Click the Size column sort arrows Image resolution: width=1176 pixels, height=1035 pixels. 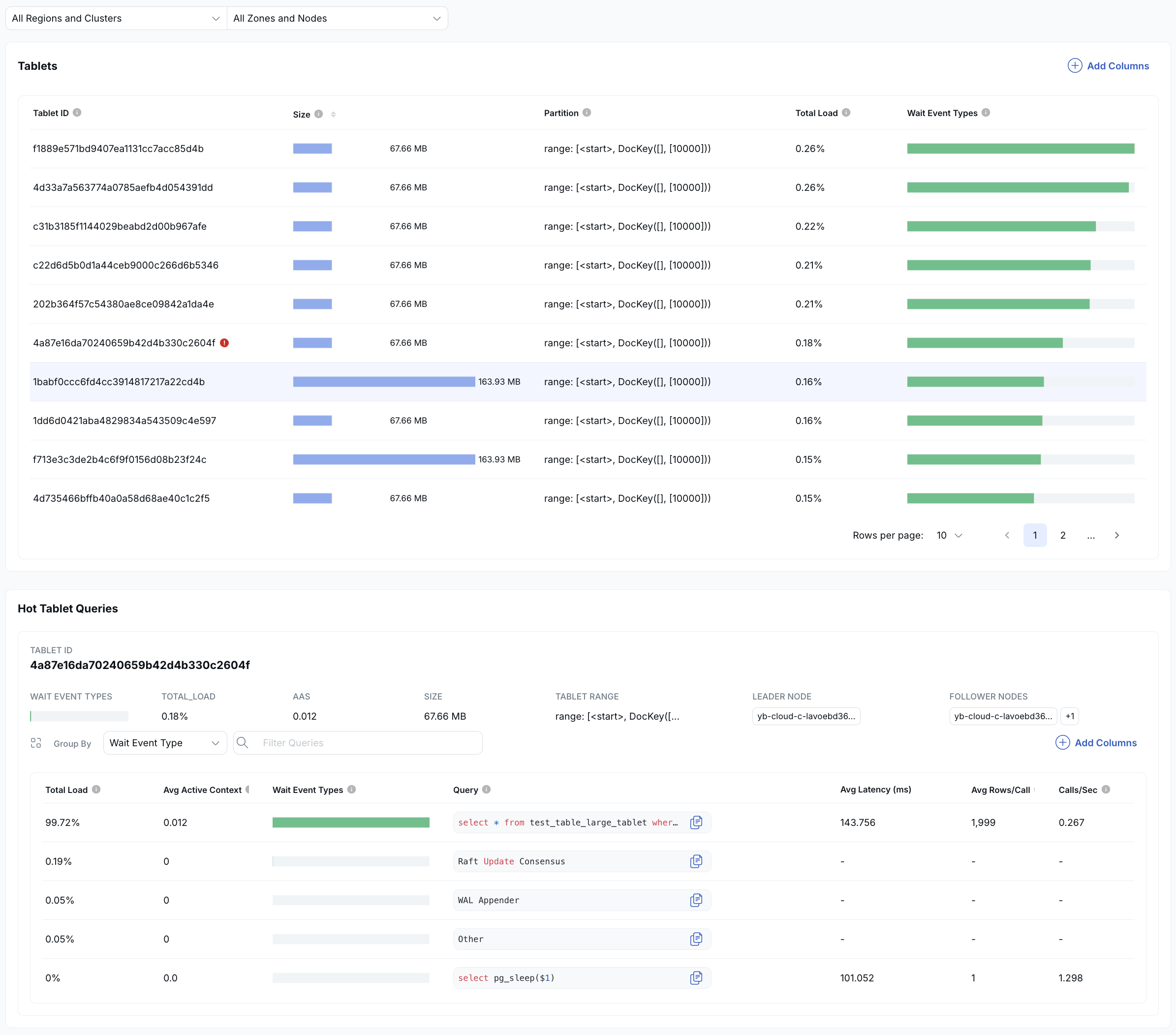pyautogui.click(x=333, y=115)
